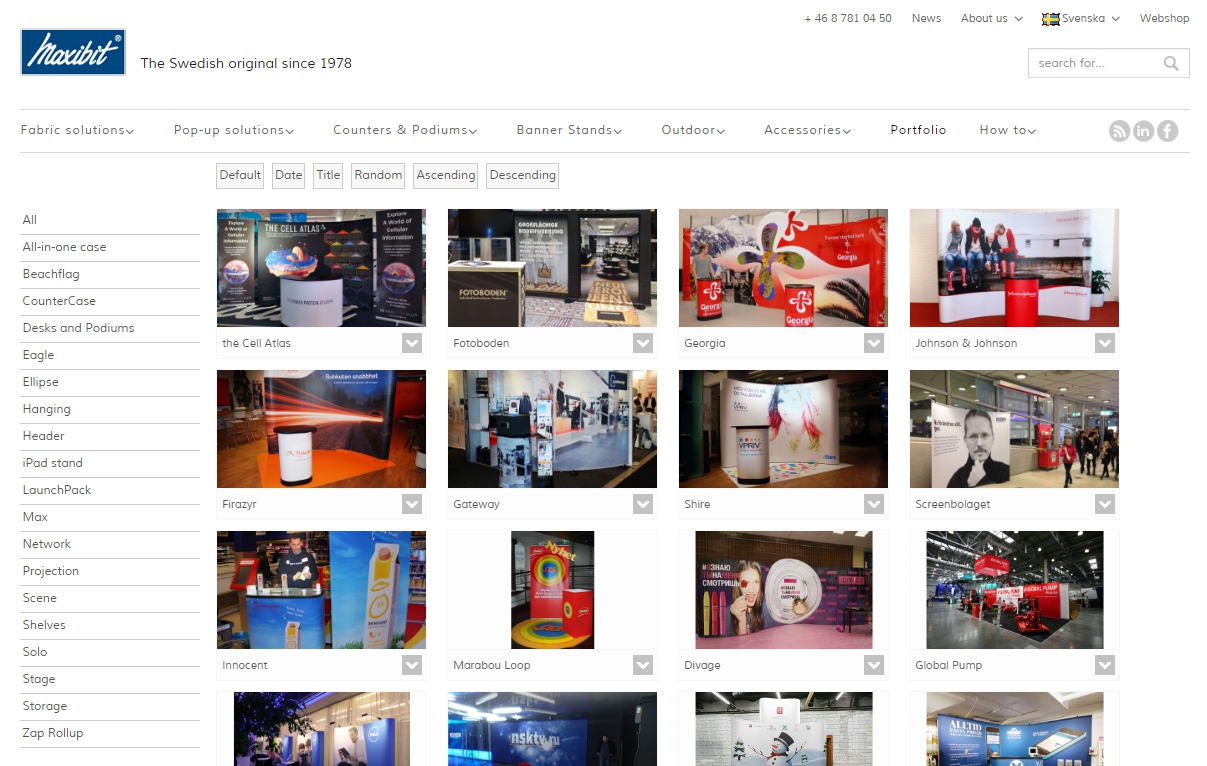Viewport: 1207px width, 766px height.
Task: Sort portfolio in Random order
Action: (x=378, y=175)
